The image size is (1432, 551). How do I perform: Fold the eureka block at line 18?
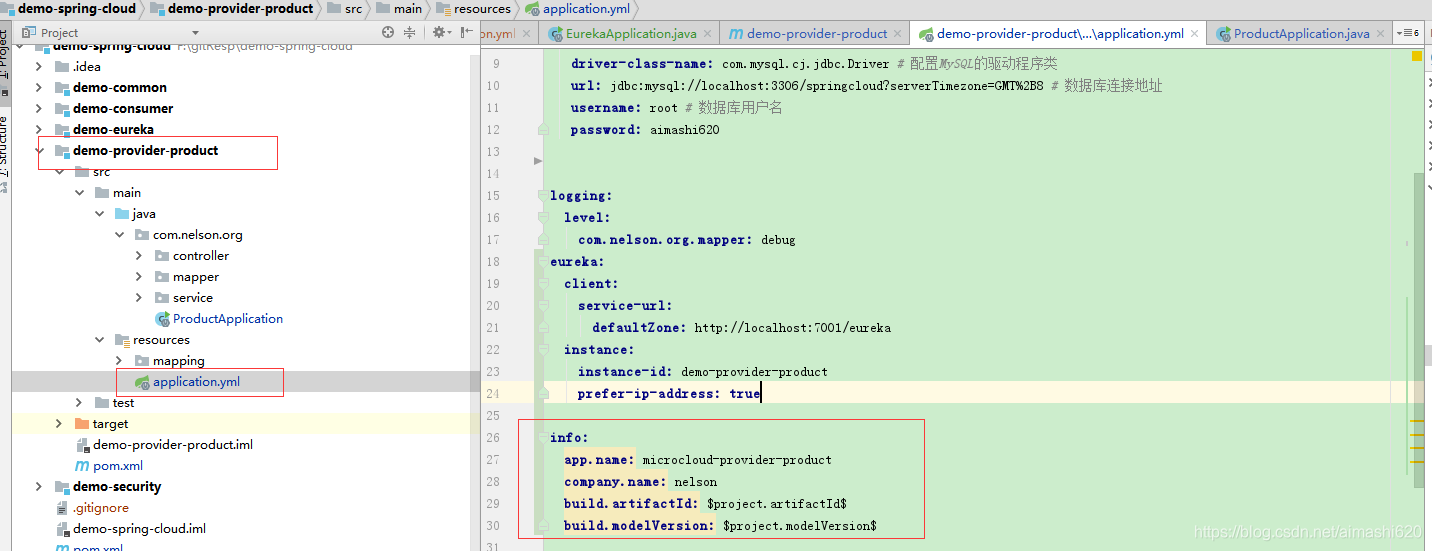pyautogui.click(x=543, y=262)
